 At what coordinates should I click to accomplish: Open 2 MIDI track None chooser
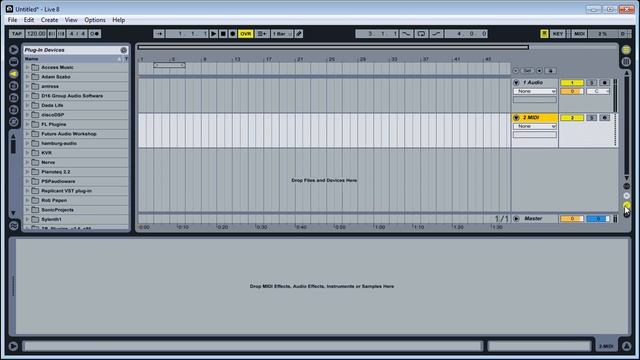535,127
